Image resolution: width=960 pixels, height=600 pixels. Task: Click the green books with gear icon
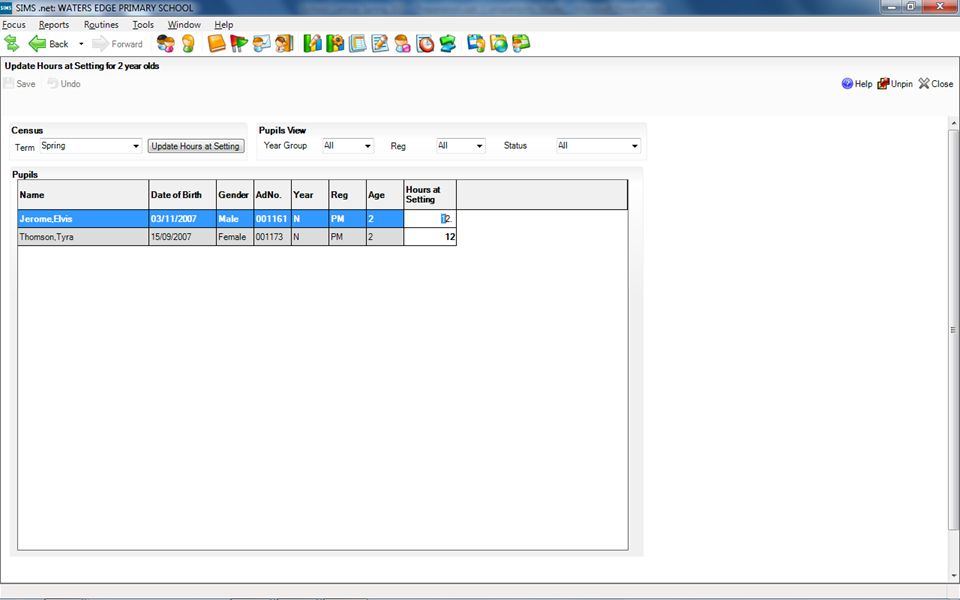335,43
